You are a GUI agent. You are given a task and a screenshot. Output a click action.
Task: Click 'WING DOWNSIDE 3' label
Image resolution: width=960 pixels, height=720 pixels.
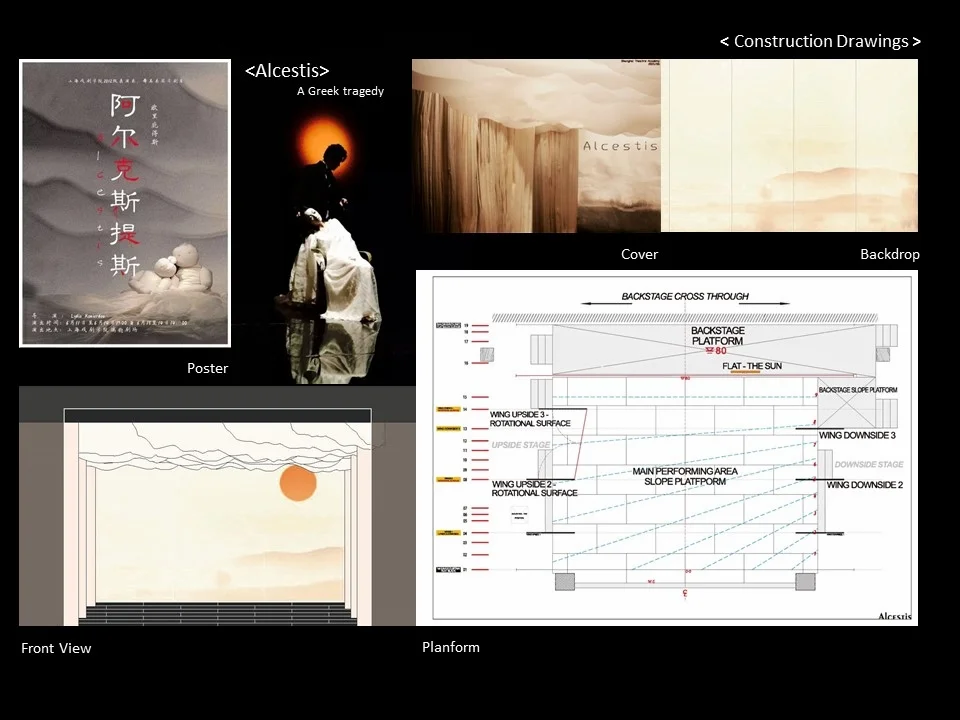(857, 435)
